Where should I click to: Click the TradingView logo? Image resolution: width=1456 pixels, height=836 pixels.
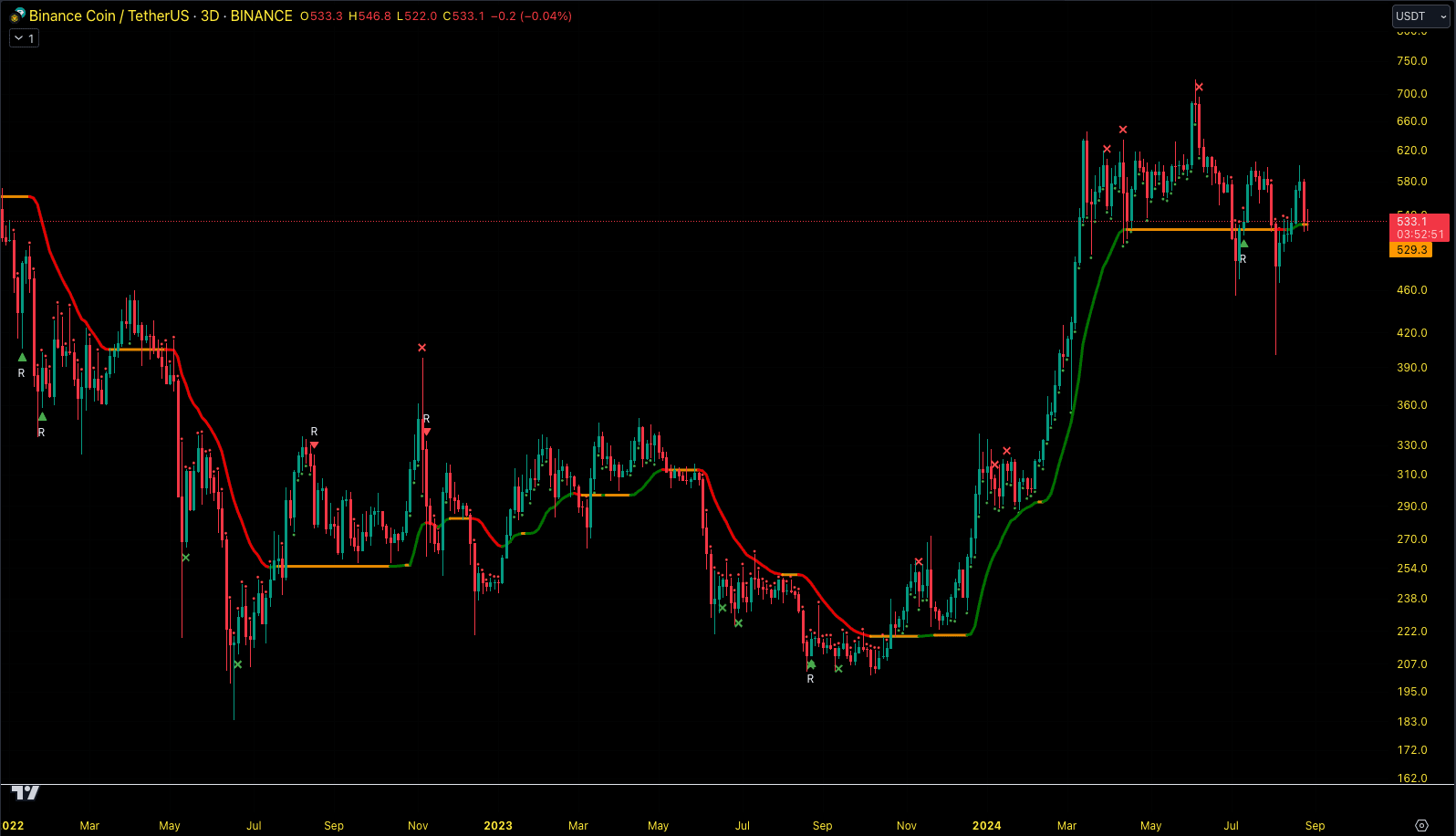26,792
